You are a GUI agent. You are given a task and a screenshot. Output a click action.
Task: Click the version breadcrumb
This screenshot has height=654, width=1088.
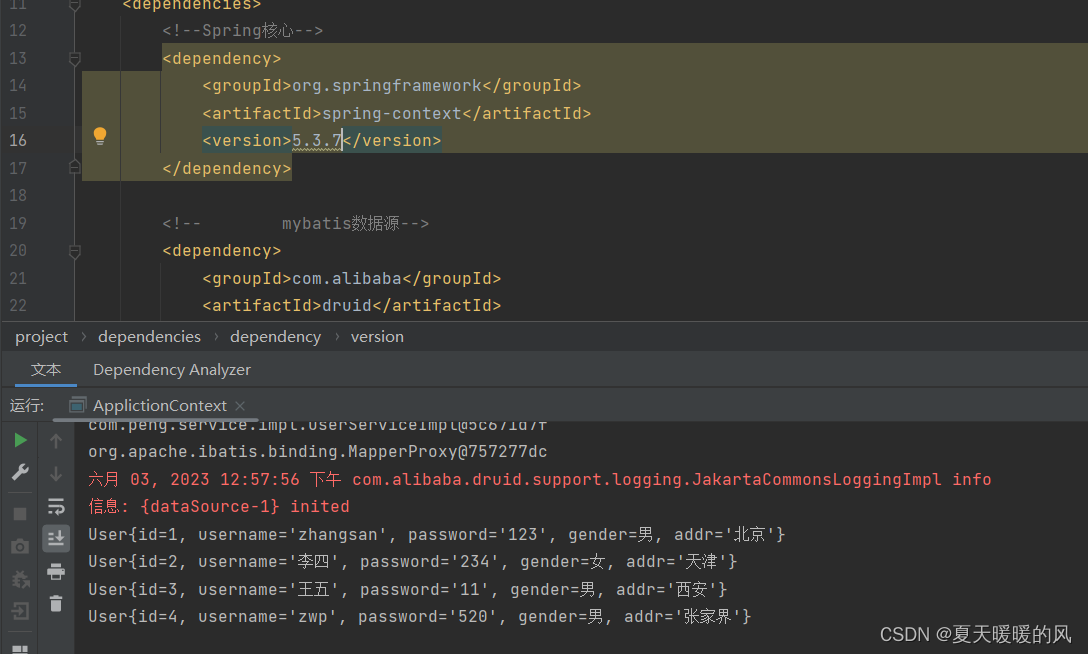(377, 337)
